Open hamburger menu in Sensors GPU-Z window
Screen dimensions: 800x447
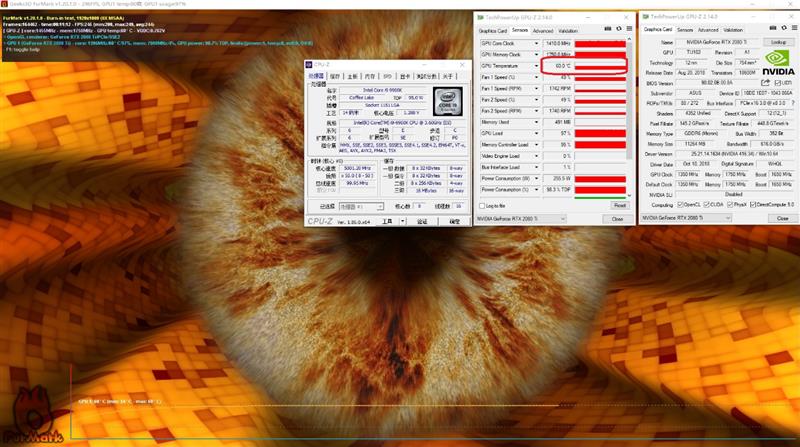pos(630,29)
